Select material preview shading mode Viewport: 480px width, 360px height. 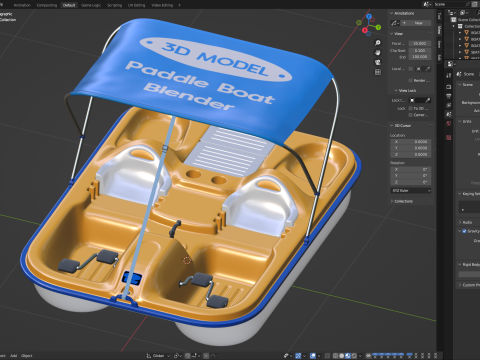coord(348,356)
